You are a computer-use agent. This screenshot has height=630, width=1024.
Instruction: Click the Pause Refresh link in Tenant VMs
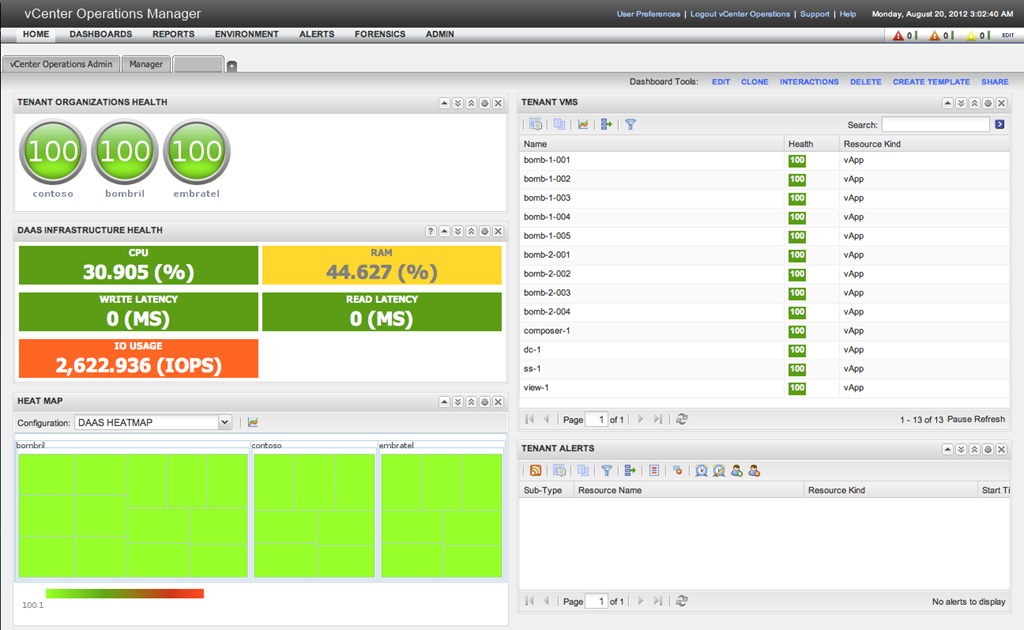[x=976, y=419]
